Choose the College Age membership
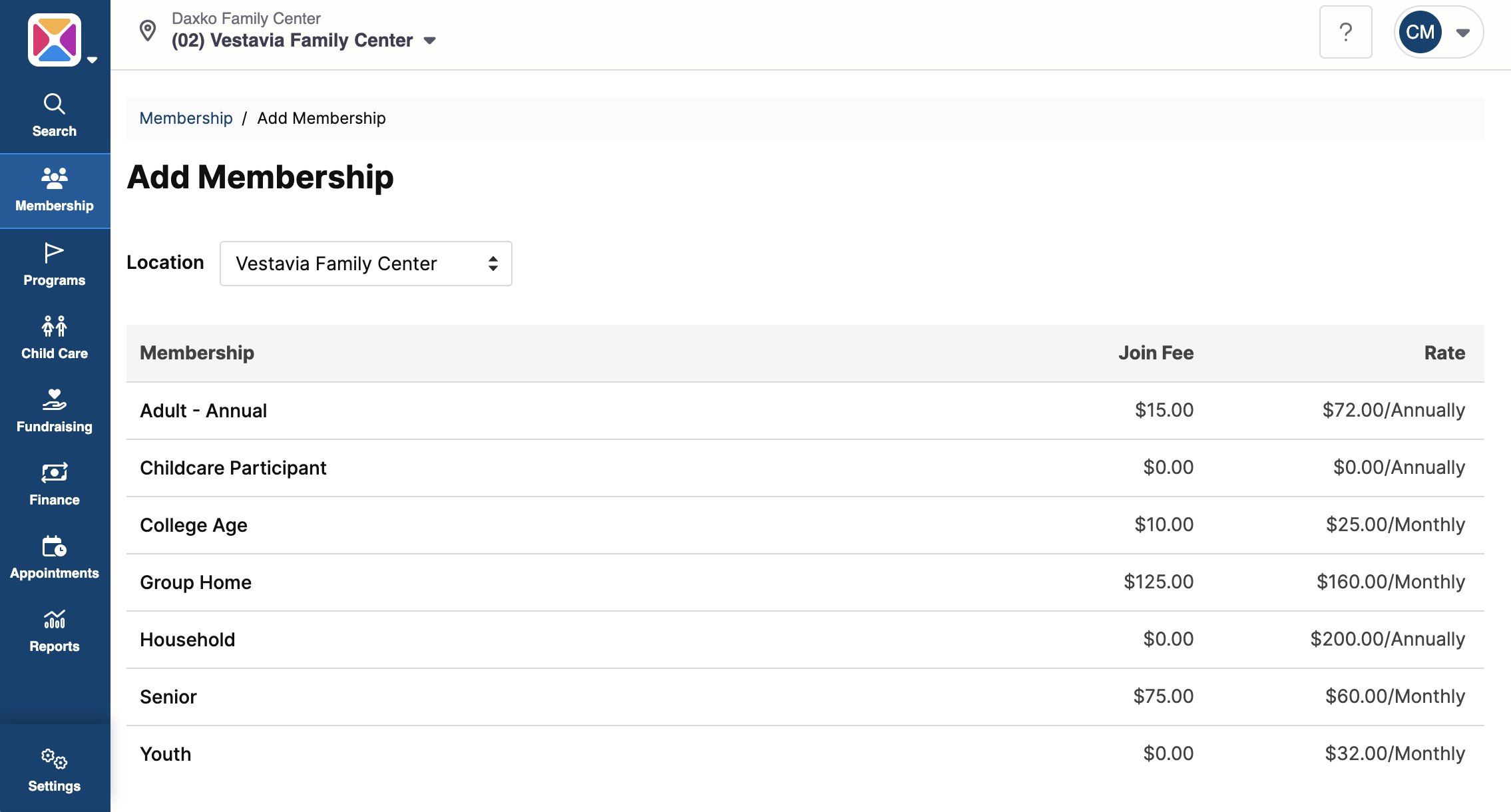The image size is (1511, 812). click(193, 525)
